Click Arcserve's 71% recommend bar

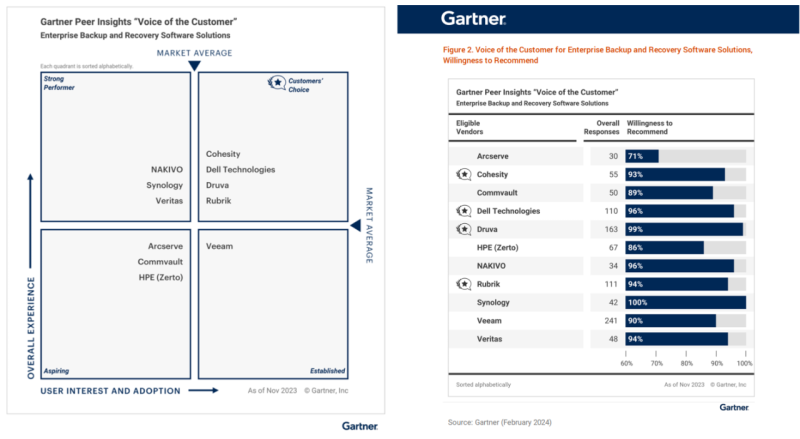[642, 156]
